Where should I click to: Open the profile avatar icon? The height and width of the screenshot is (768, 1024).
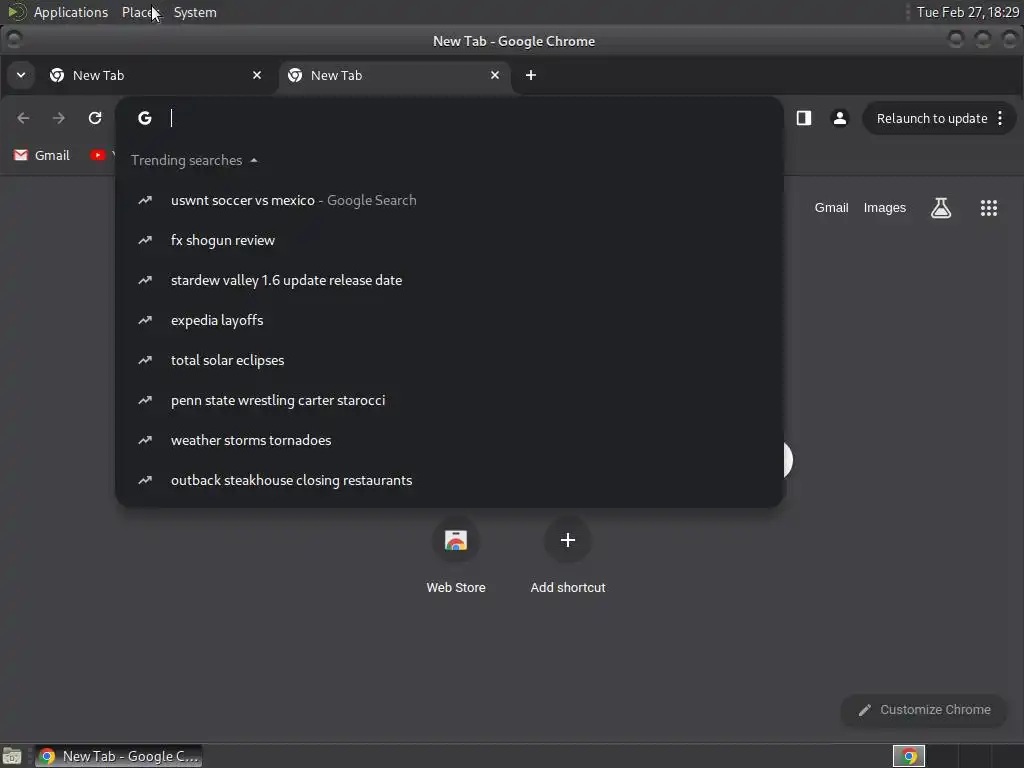pos(840,118)
